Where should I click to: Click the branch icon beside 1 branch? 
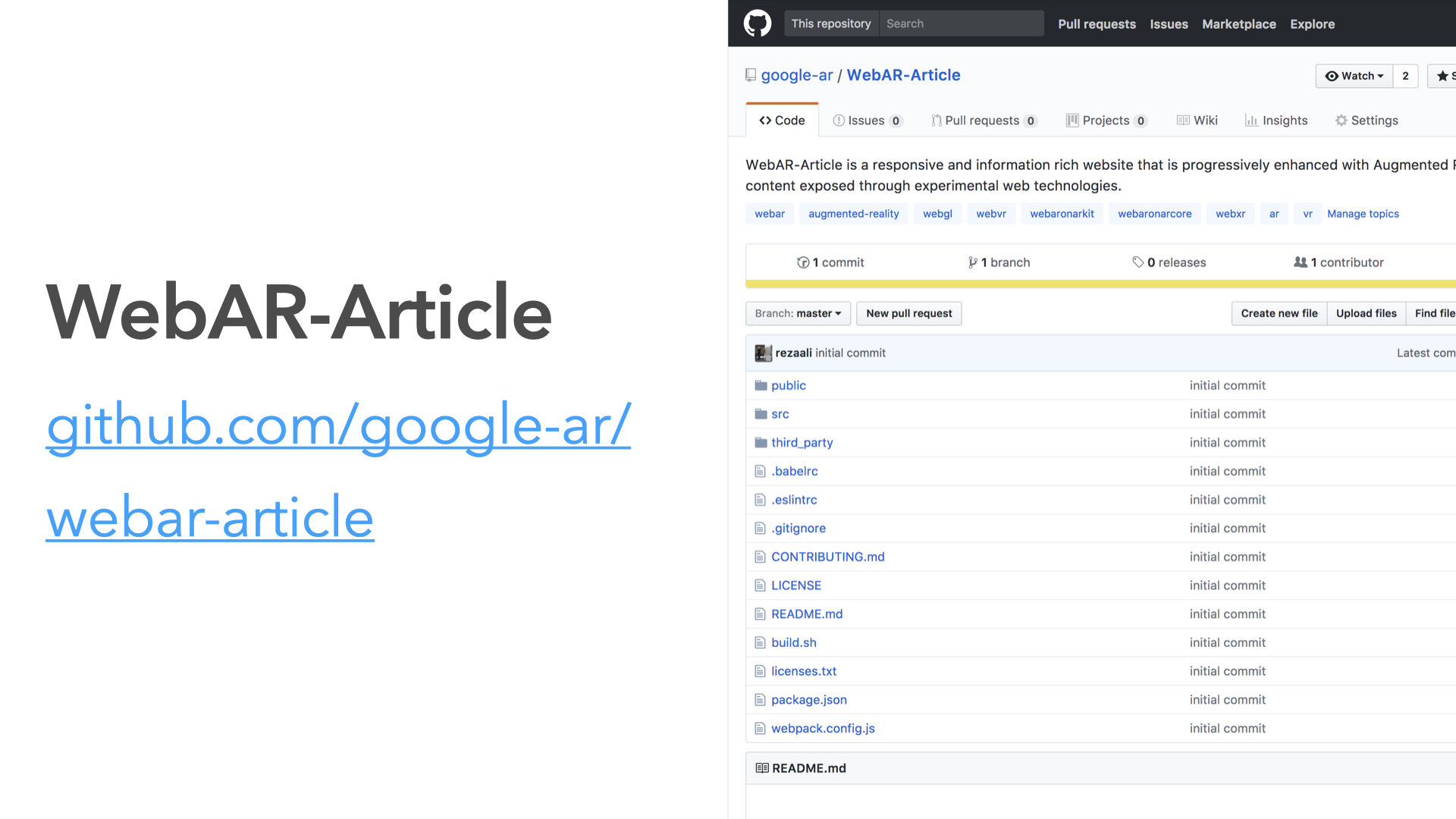tap(972, 262)
